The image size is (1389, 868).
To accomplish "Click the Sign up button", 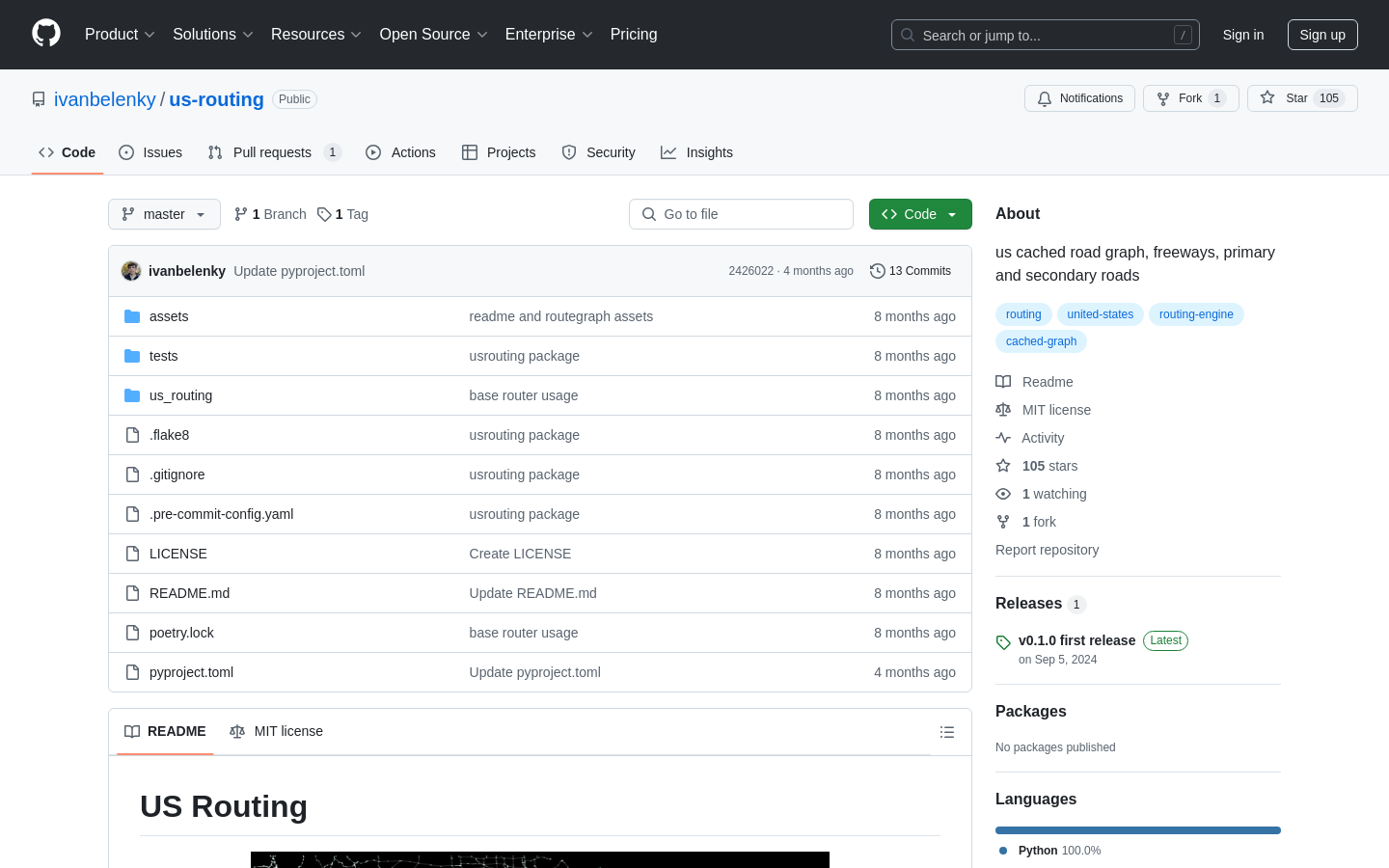I will (1322, 35).
